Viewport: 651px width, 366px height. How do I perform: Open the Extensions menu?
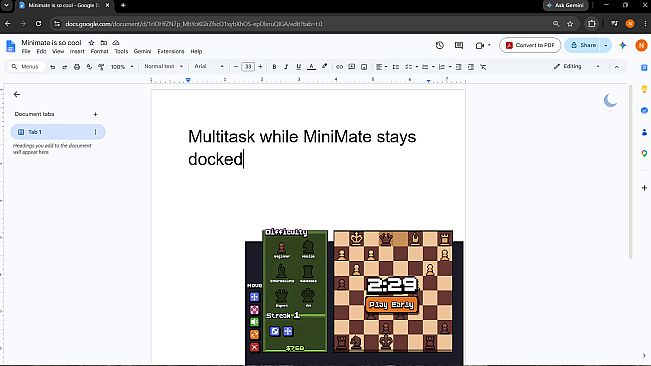(171, 51)
